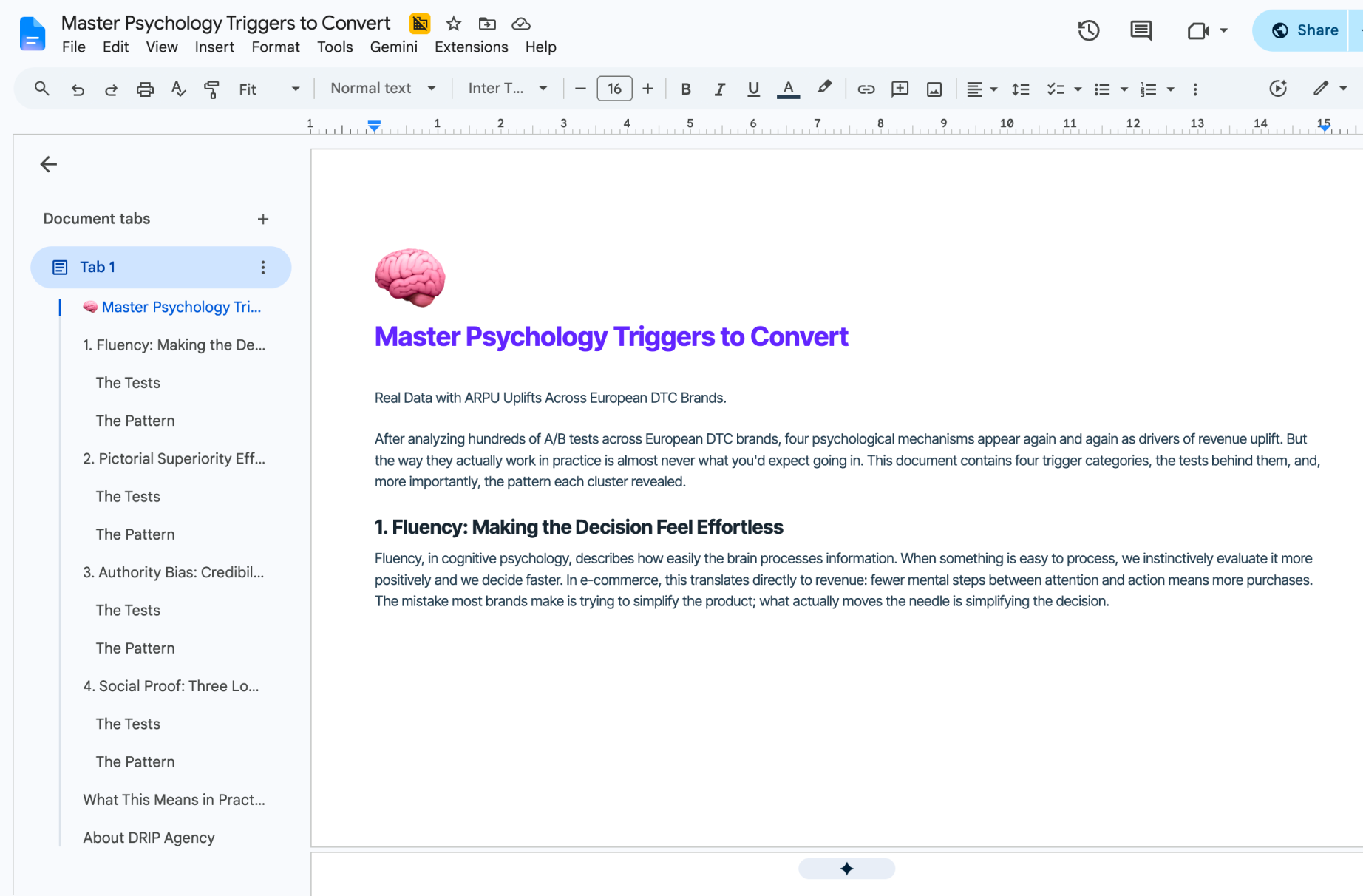
Task: Run spelling and grammar check
Action: (x=178, y=89)
